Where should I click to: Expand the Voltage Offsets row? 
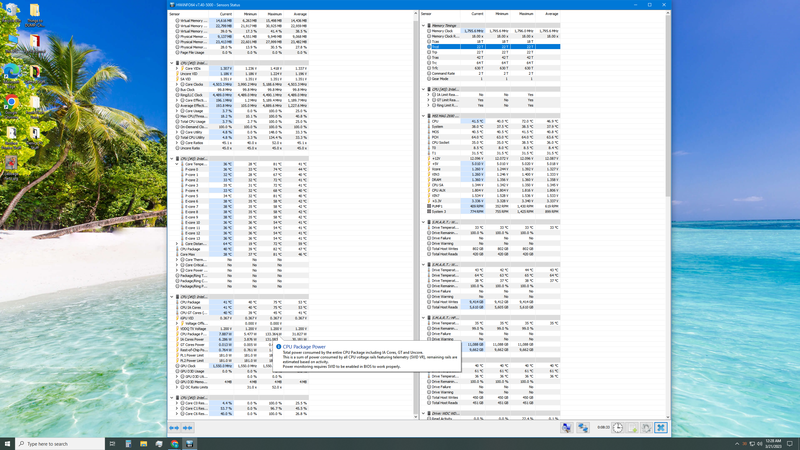click(x=177, y=323)
